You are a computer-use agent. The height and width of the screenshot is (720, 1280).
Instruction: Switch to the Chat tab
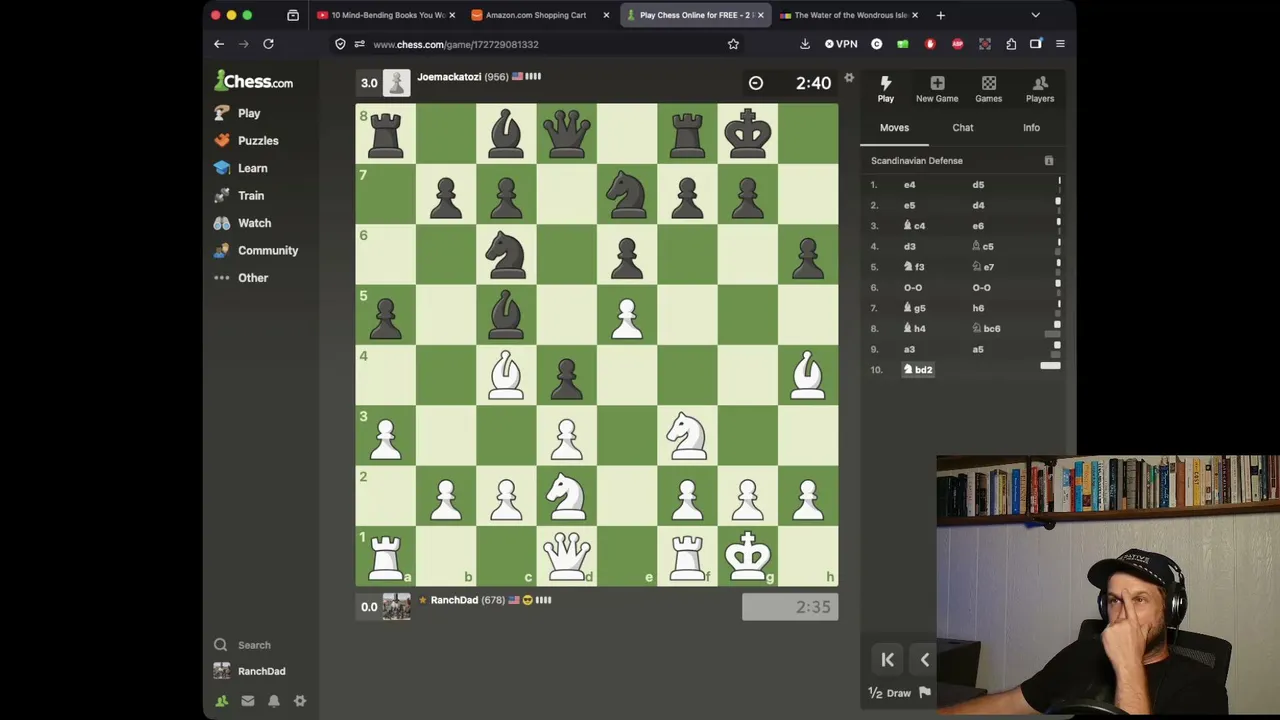[x=963, y=128]
